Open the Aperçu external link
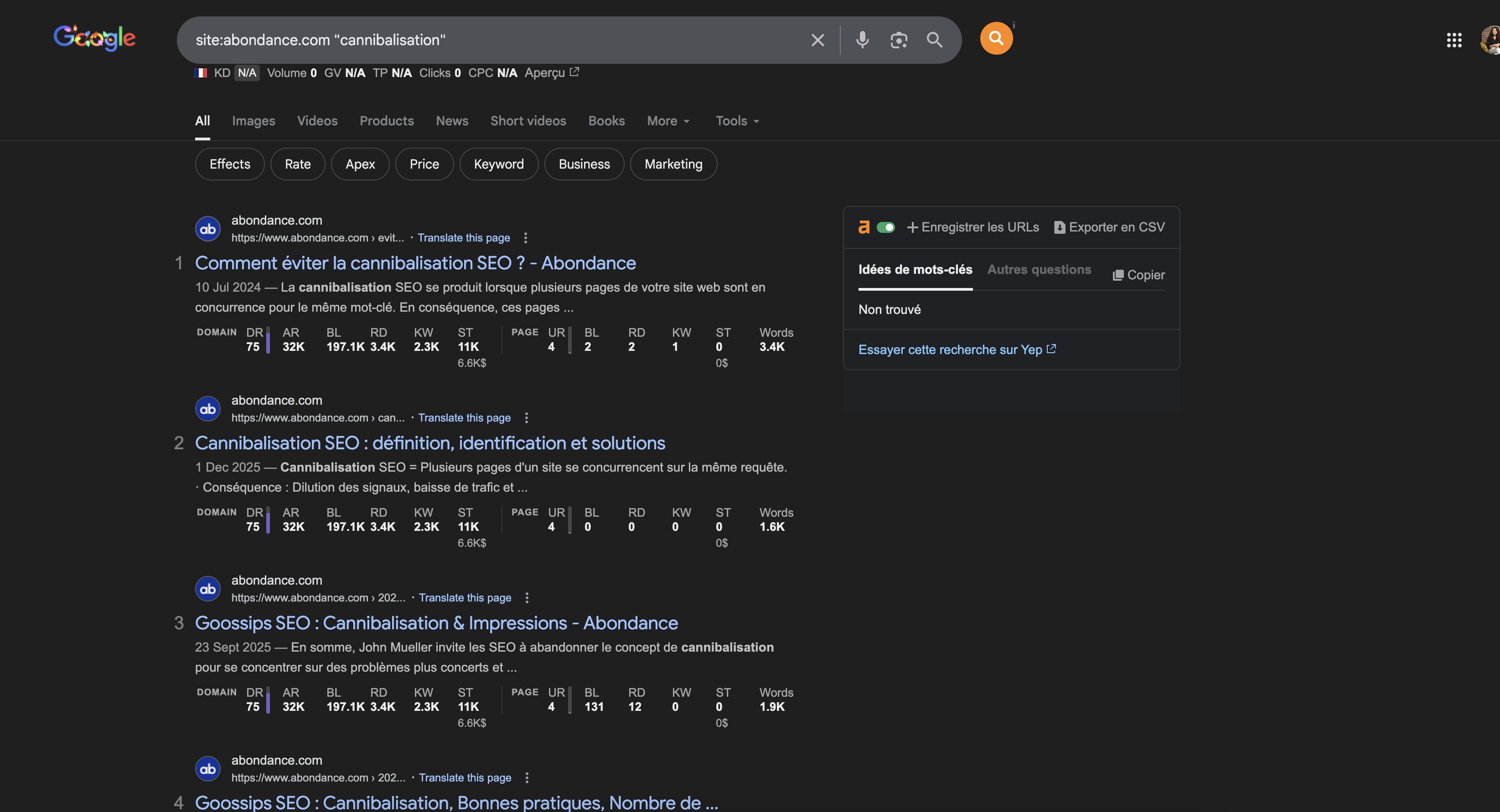This screenshot has width=1500, height=812. click(550, 72)
